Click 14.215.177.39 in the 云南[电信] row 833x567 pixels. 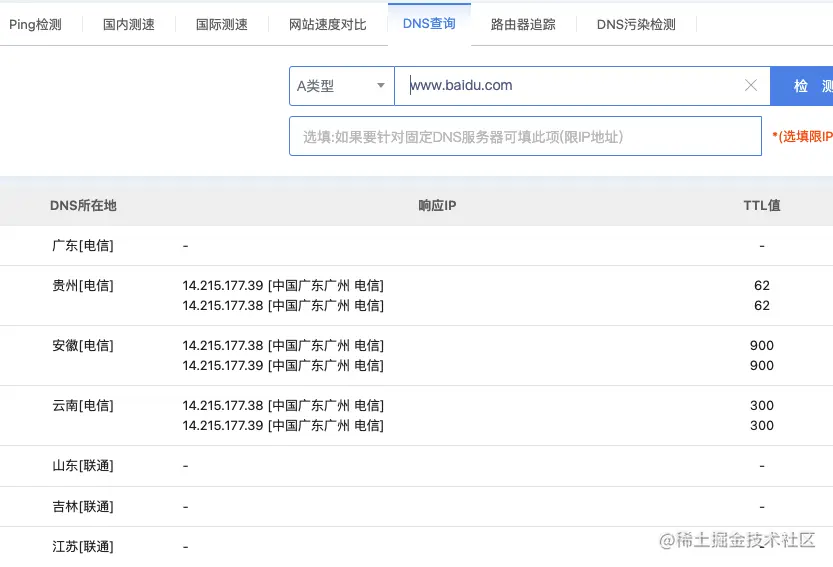click(x=223, y=426)
